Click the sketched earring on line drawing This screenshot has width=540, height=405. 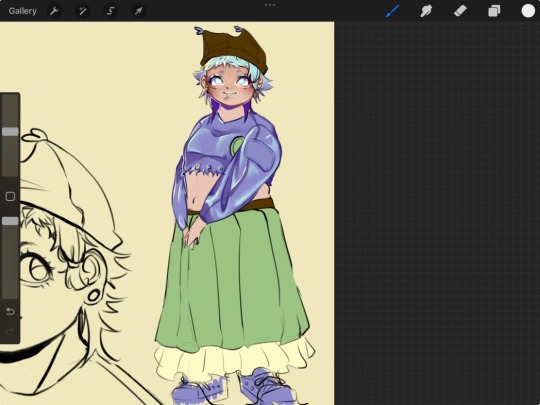pos(93,295)
